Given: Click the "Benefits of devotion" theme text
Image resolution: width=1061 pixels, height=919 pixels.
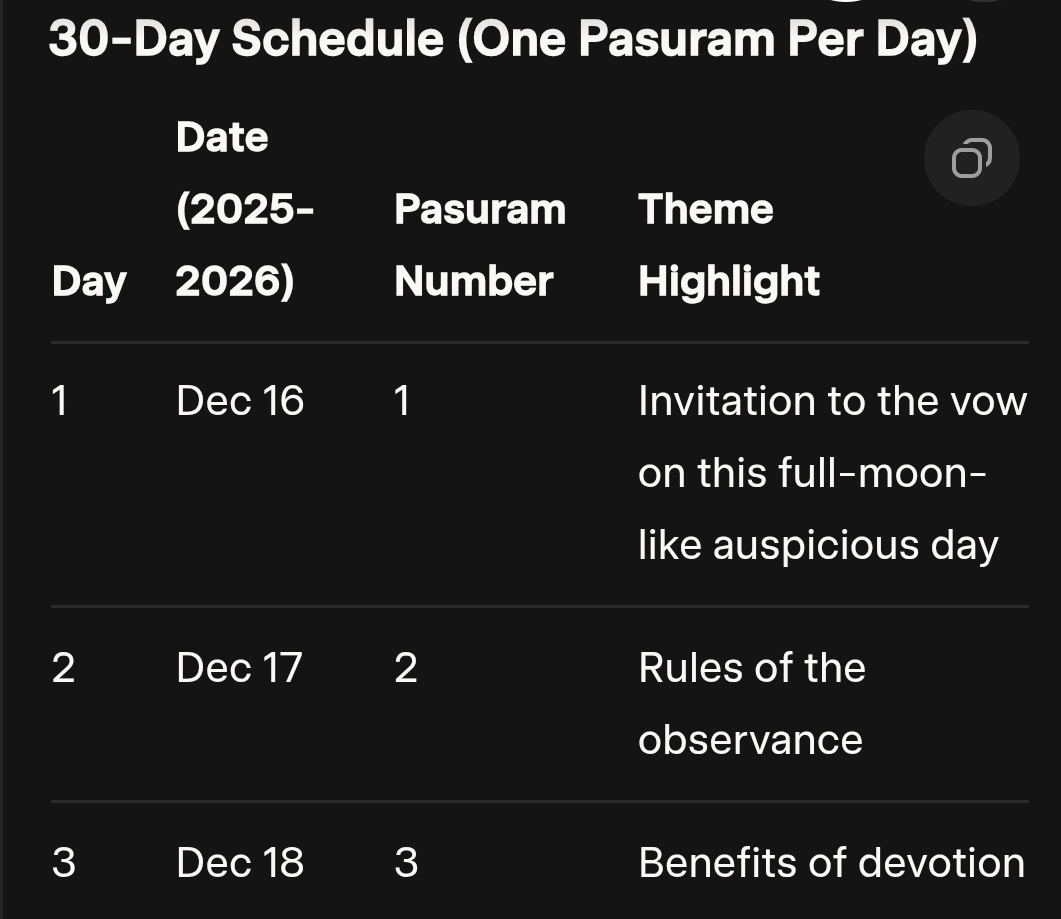Looking at the screenshot, I should coord(831,863).
